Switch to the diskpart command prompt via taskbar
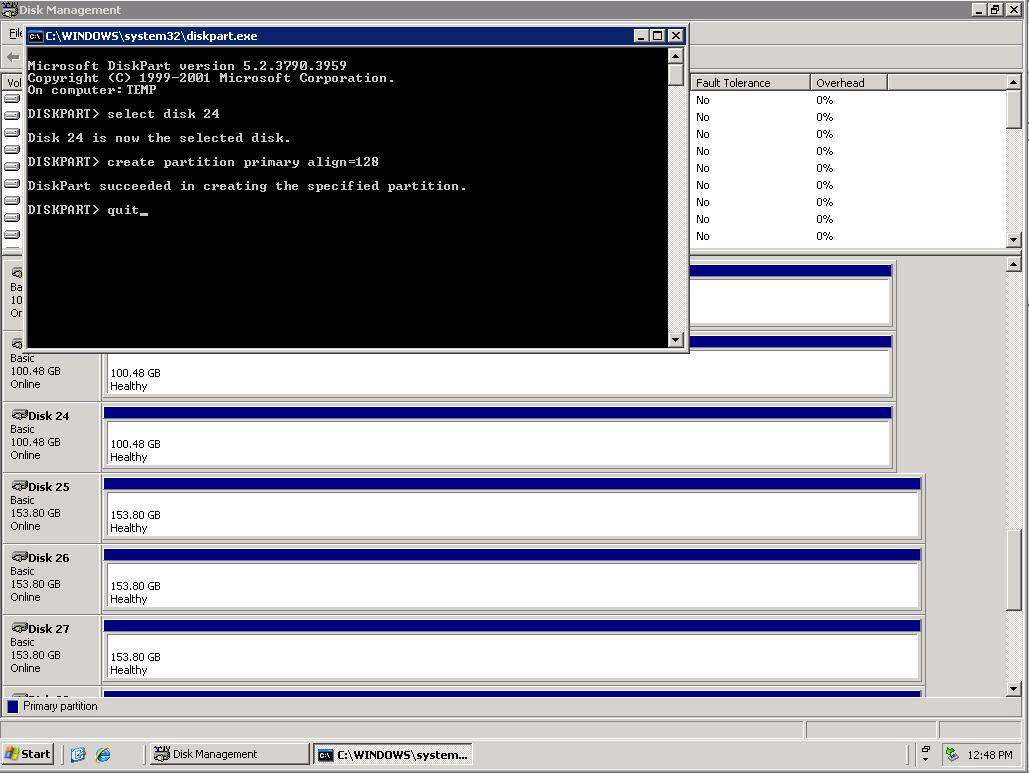Viewport: 1029px width, 773px height. pyautogui.click(x=392, y=754)
